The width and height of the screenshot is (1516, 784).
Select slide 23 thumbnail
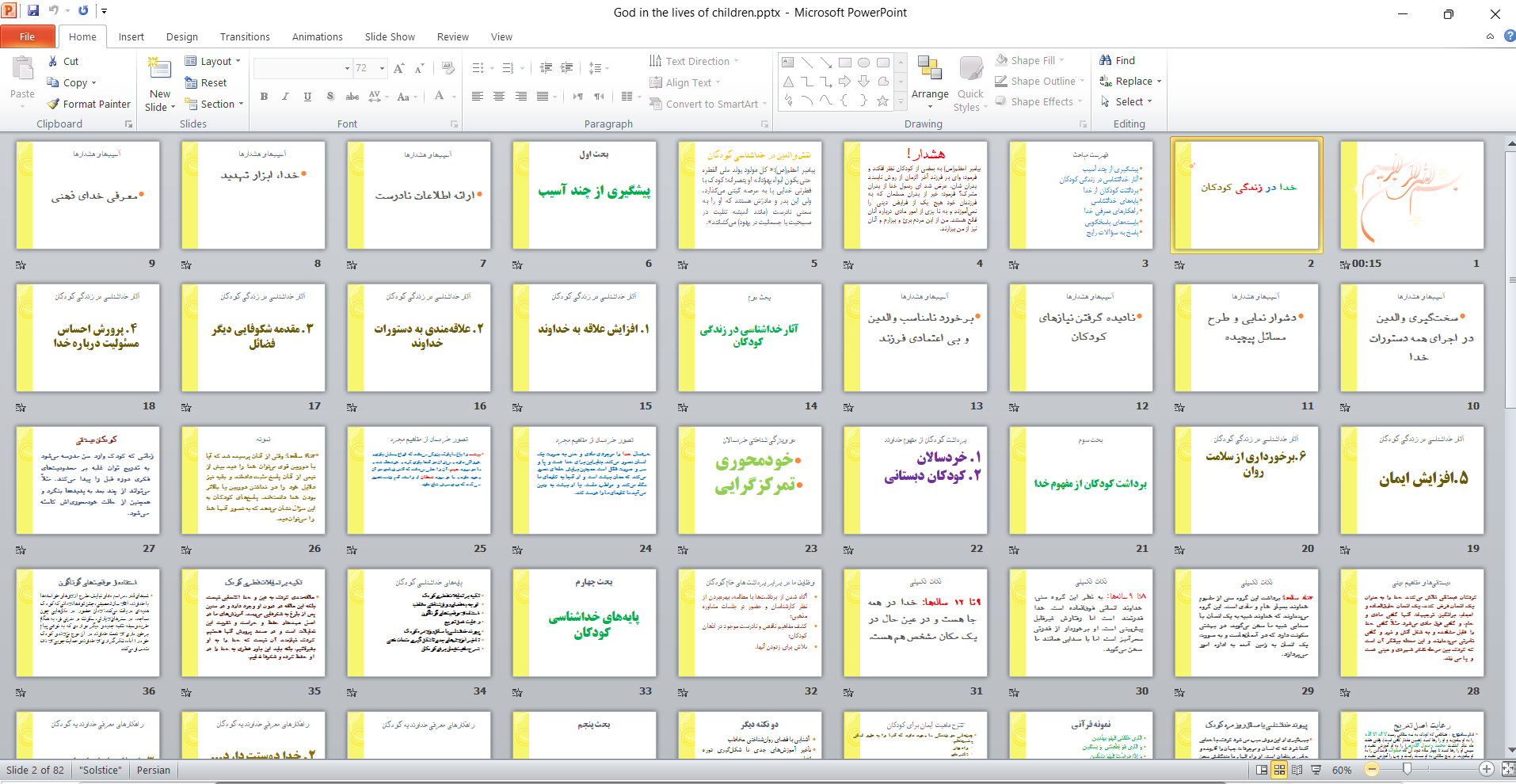[x=750, y=481]
